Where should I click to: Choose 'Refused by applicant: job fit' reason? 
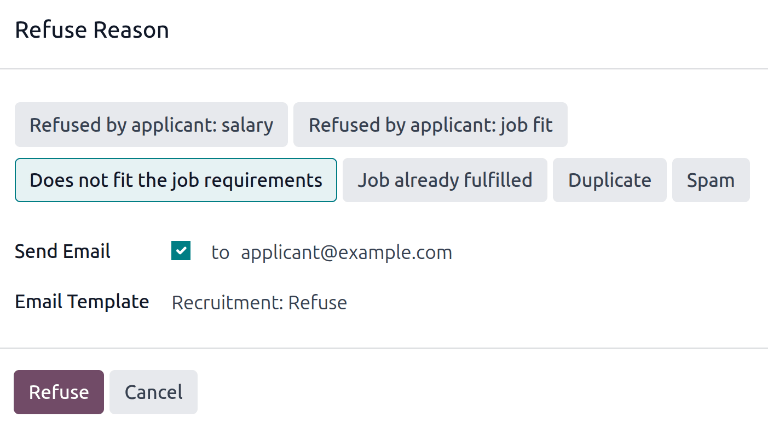[x=430, y=125]
